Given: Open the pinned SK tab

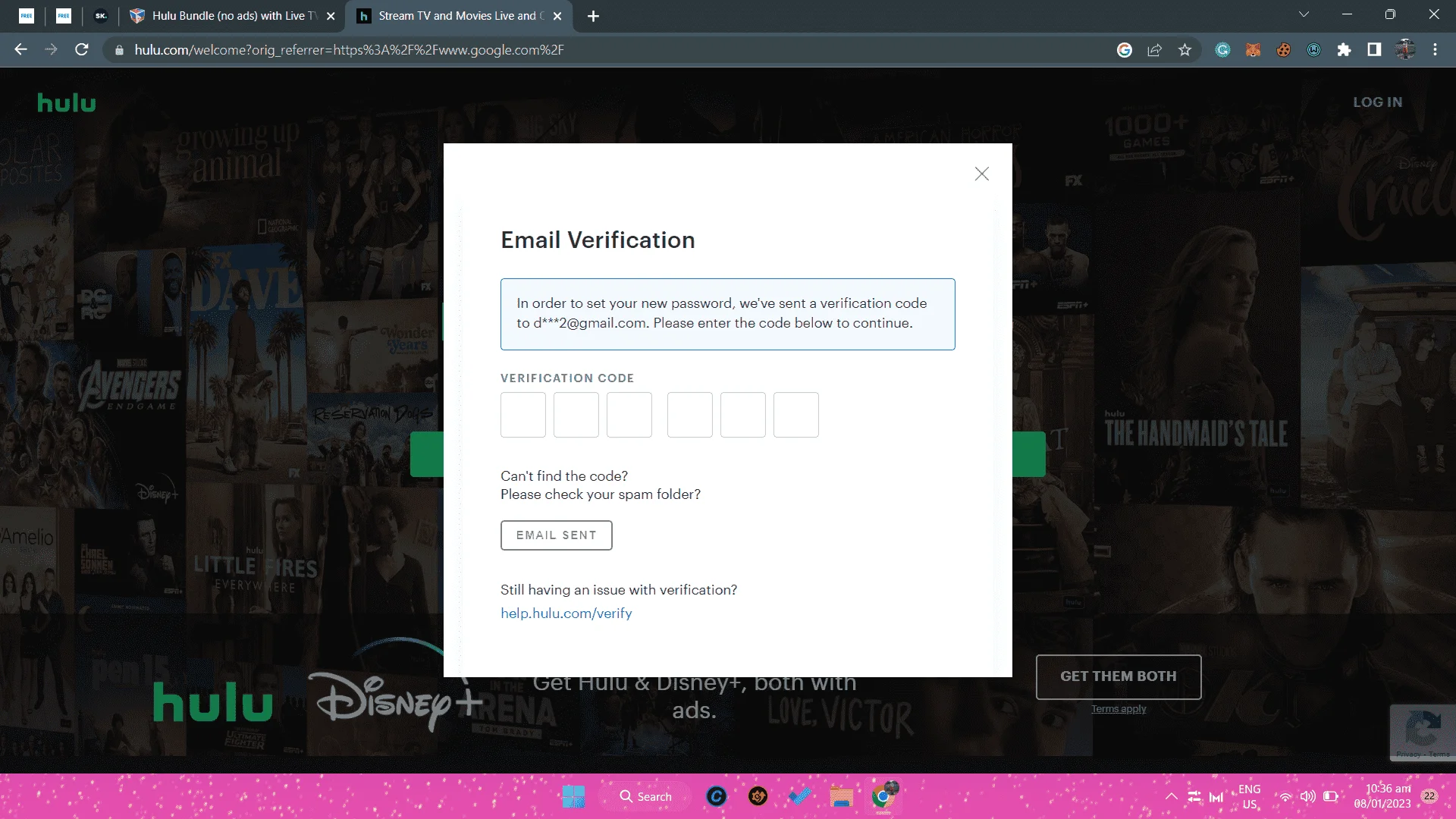Looking at the screenshot, I should (101, 16).
